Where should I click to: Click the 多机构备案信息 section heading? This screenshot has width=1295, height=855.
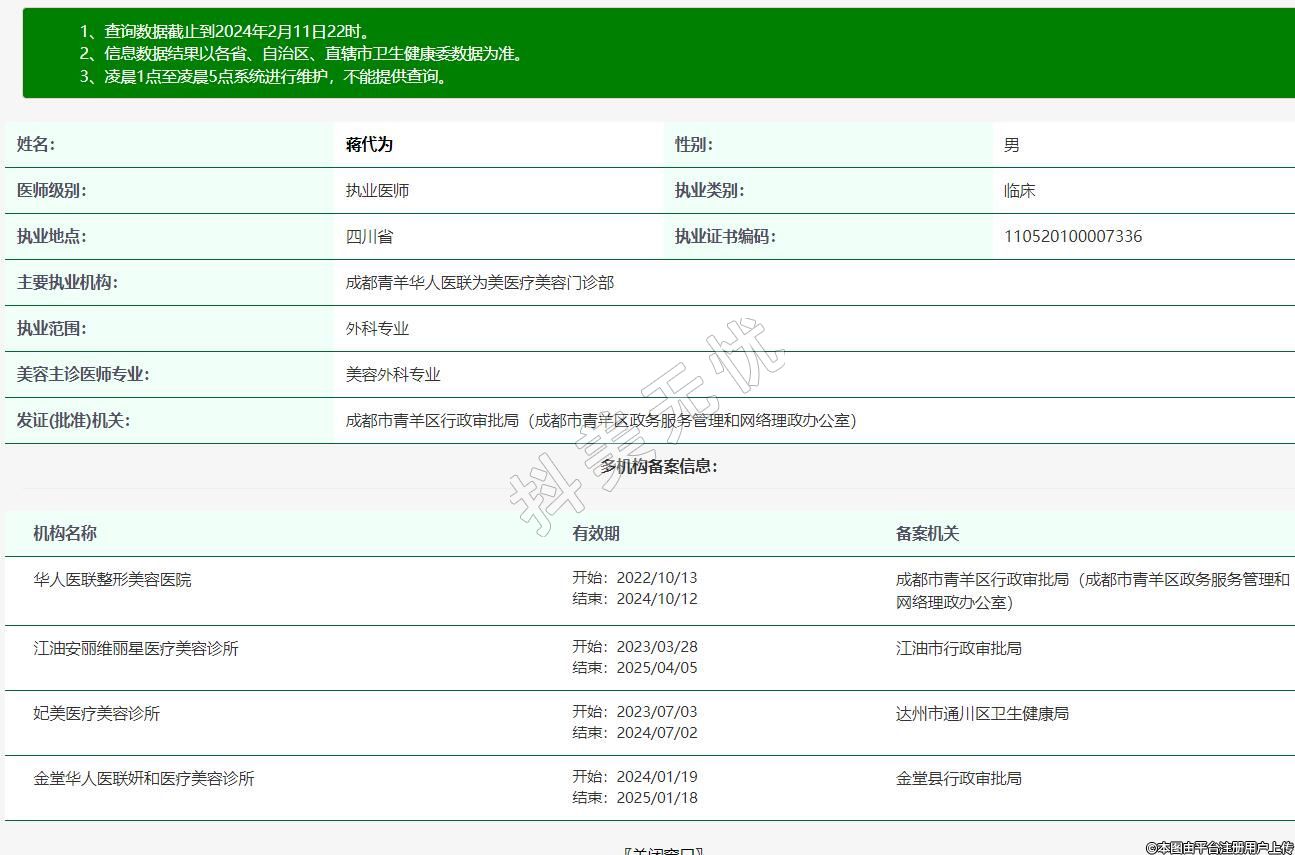(658, 467)
